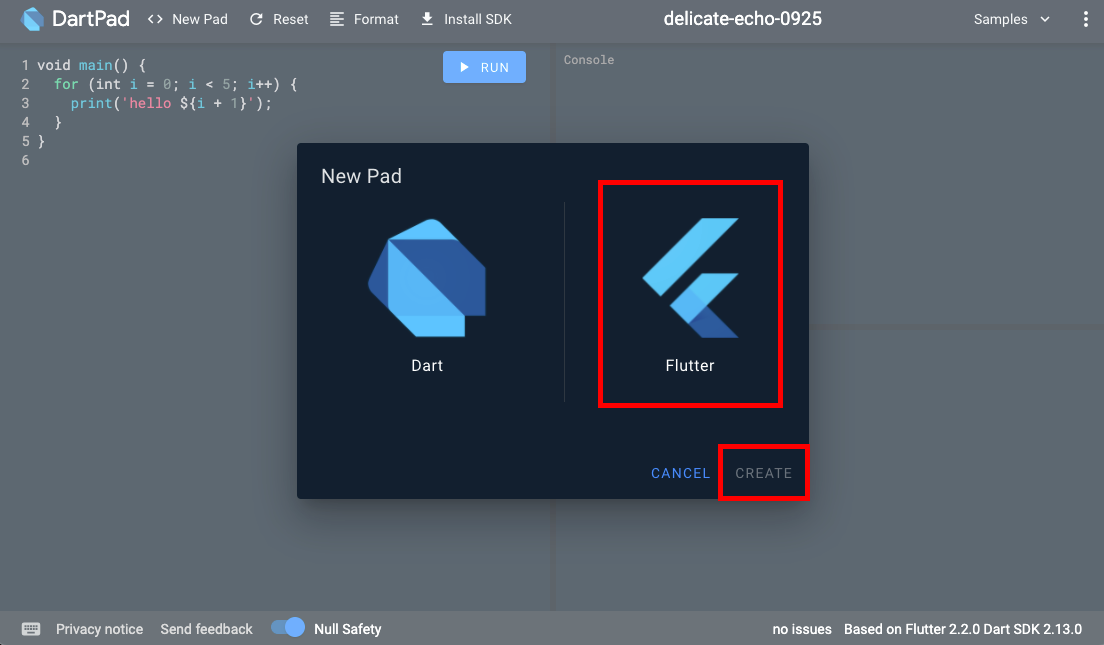Click the Flutter 2.2.0 Dart SDK version text
The image size is (1104, 645).
coord(962,629)
